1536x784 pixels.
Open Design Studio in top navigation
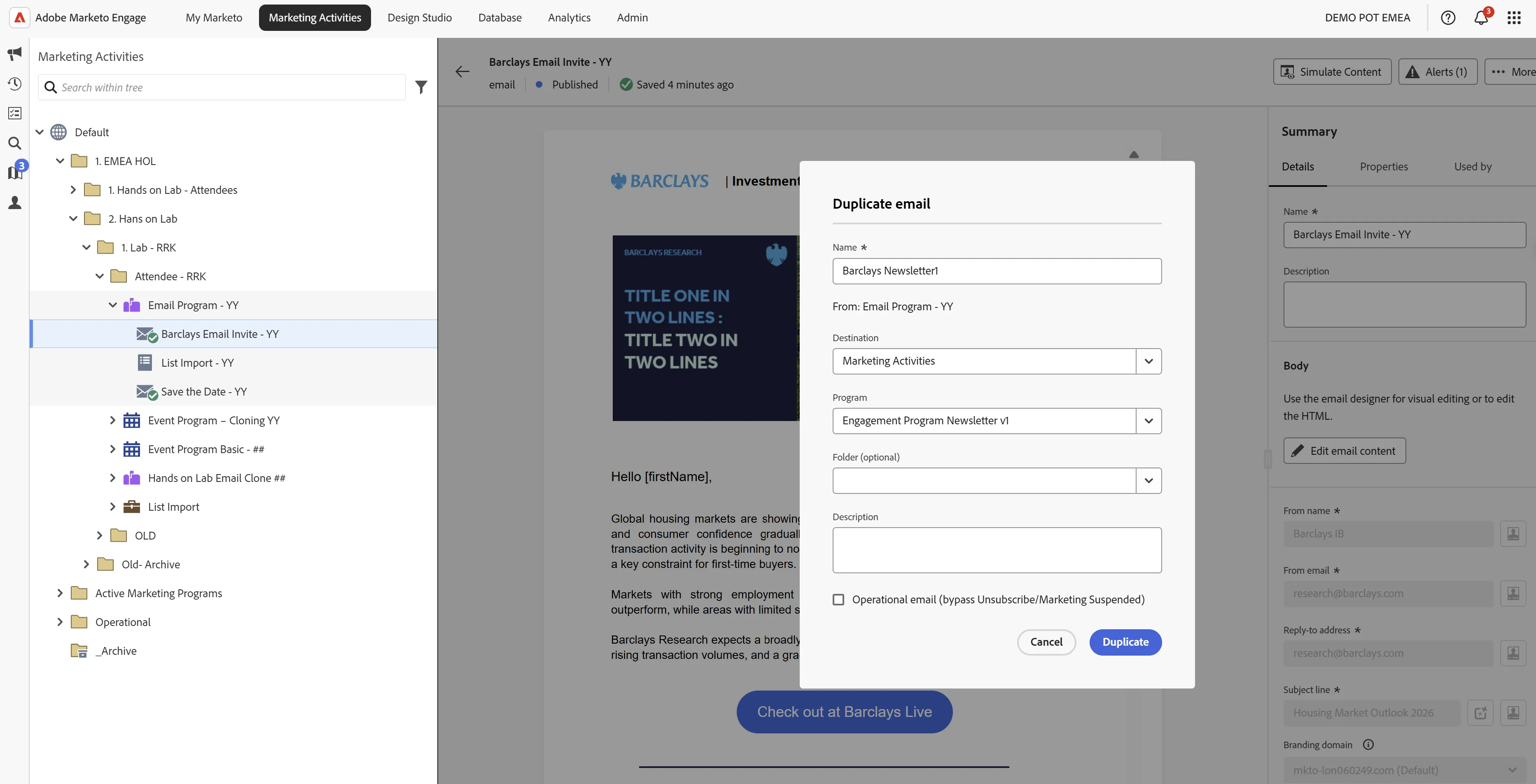[420, 18]
